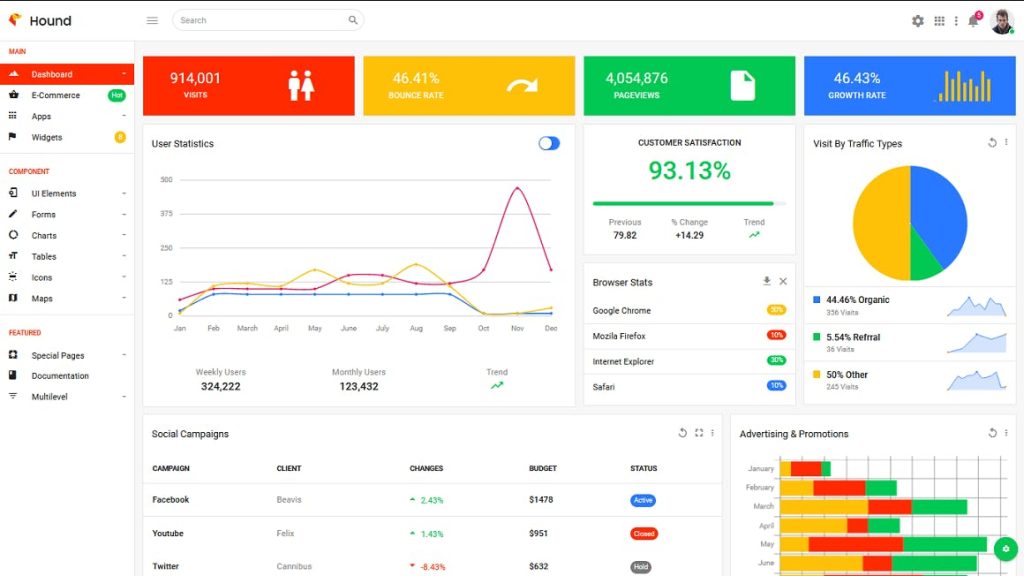Toggle the switch in User Statistics panel
The image size is (1024, 576).
click(549, 143)
